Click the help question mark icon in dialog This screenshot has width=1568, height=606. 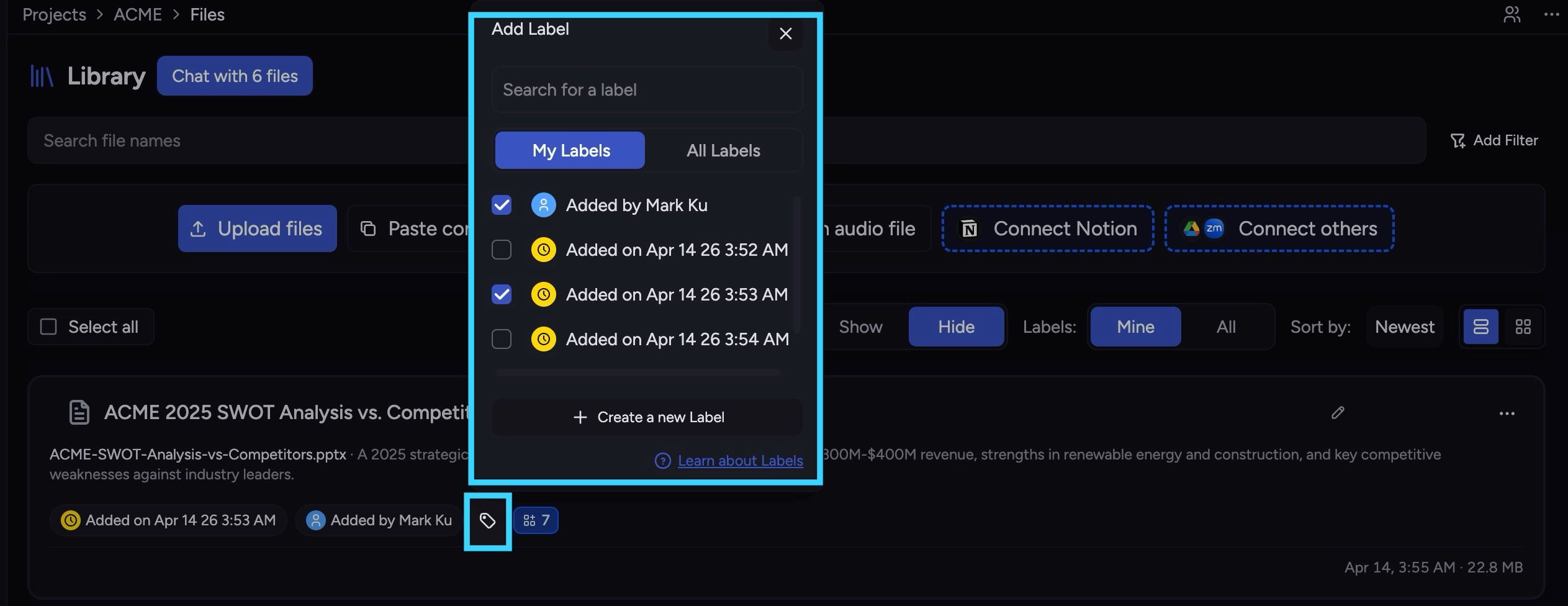662,461
